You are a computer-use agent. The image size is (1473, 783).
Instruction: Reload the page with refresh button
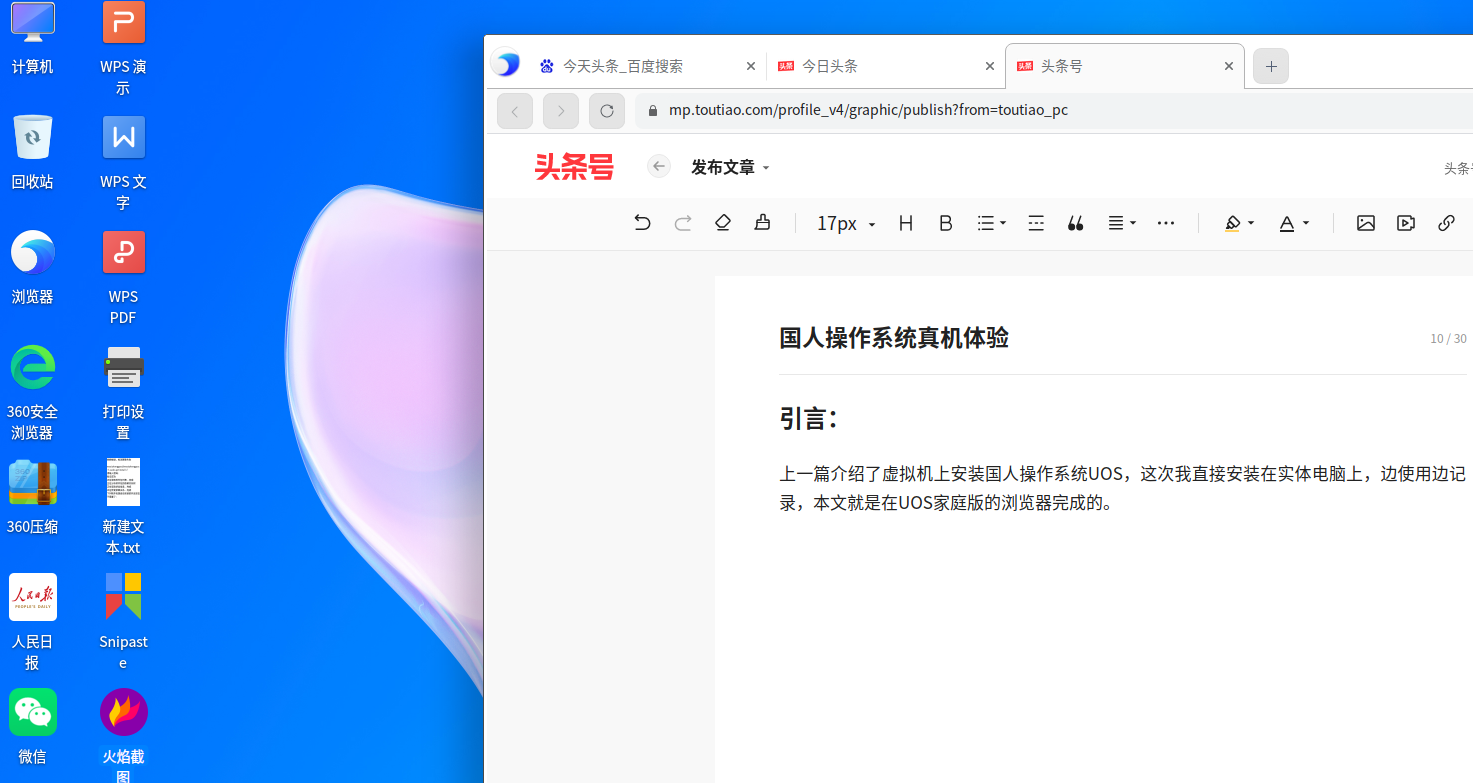click(x=607, y=111)
